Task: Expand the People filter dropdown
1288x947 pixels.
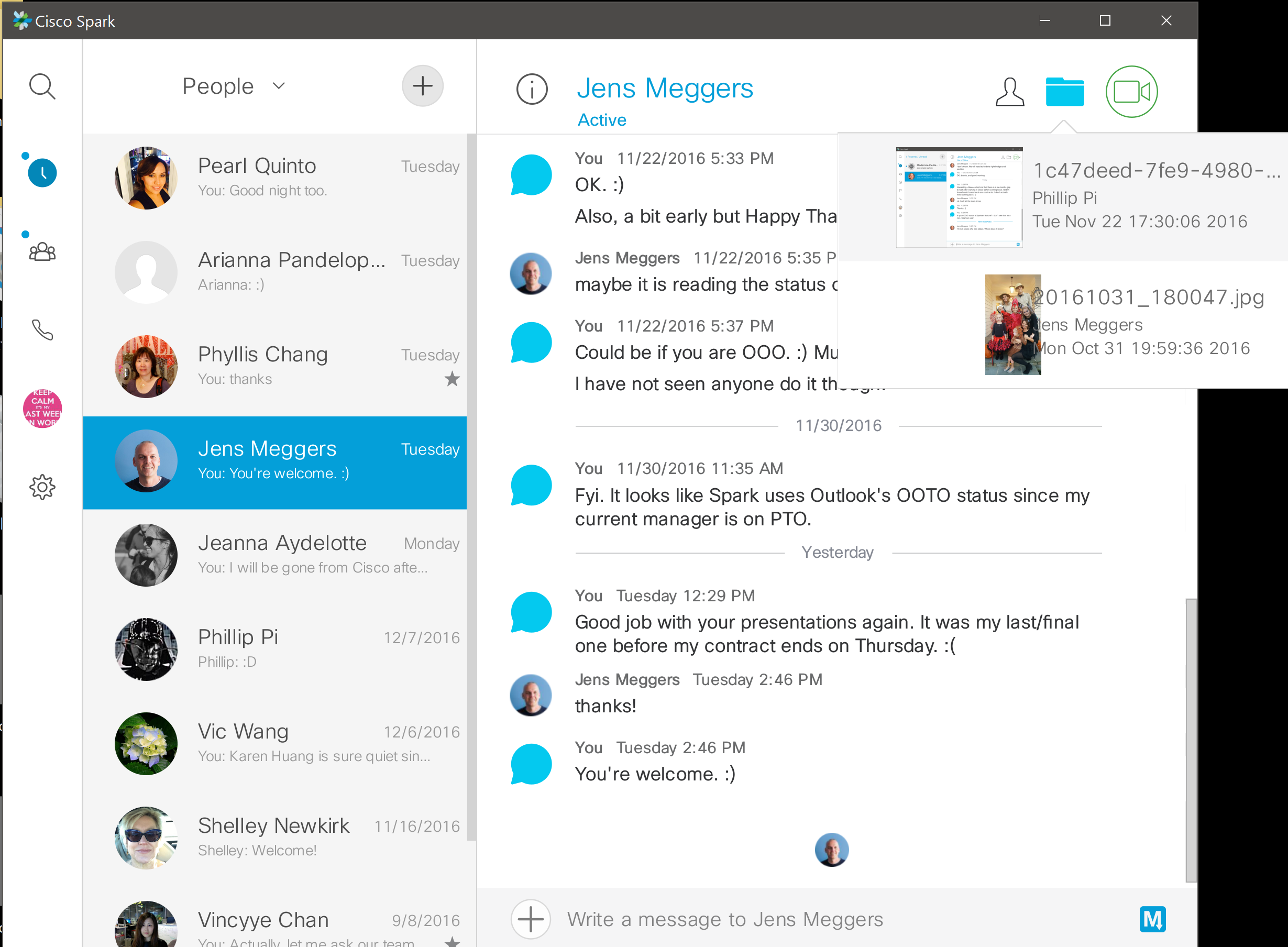Action: coord(279,86)
